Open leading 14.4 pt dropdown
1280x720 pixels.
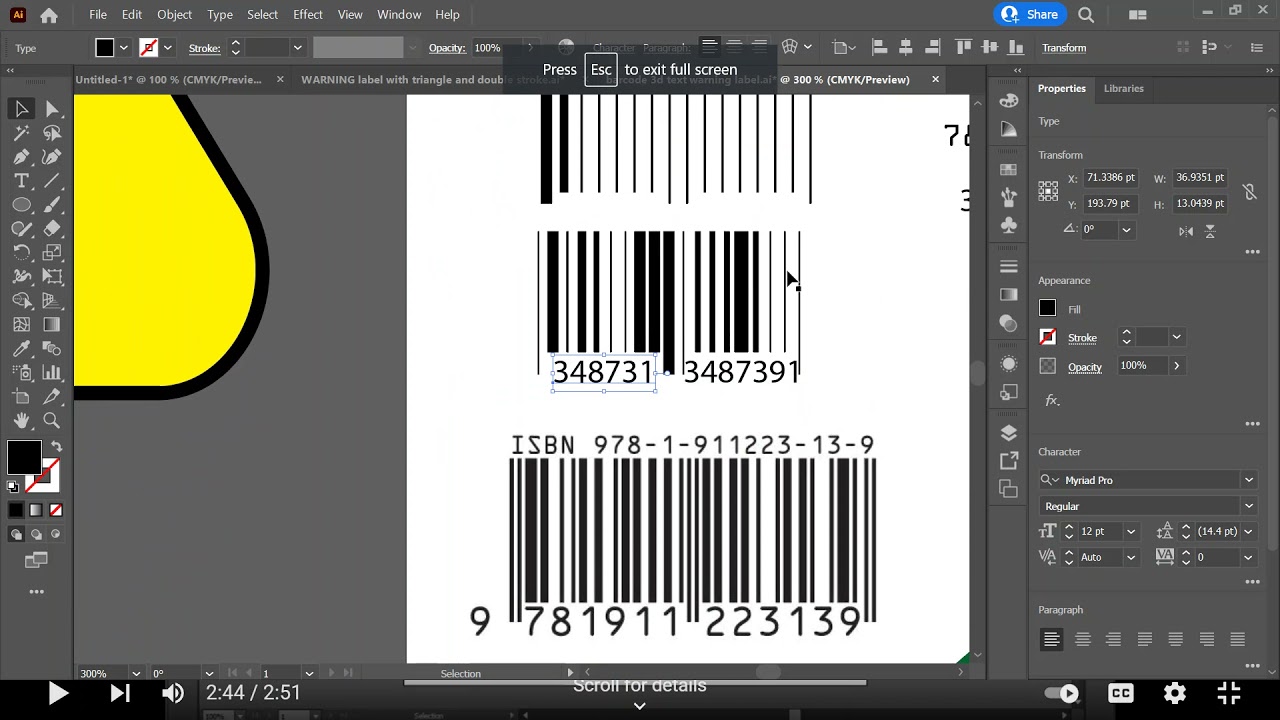[x=1248, y=531]
